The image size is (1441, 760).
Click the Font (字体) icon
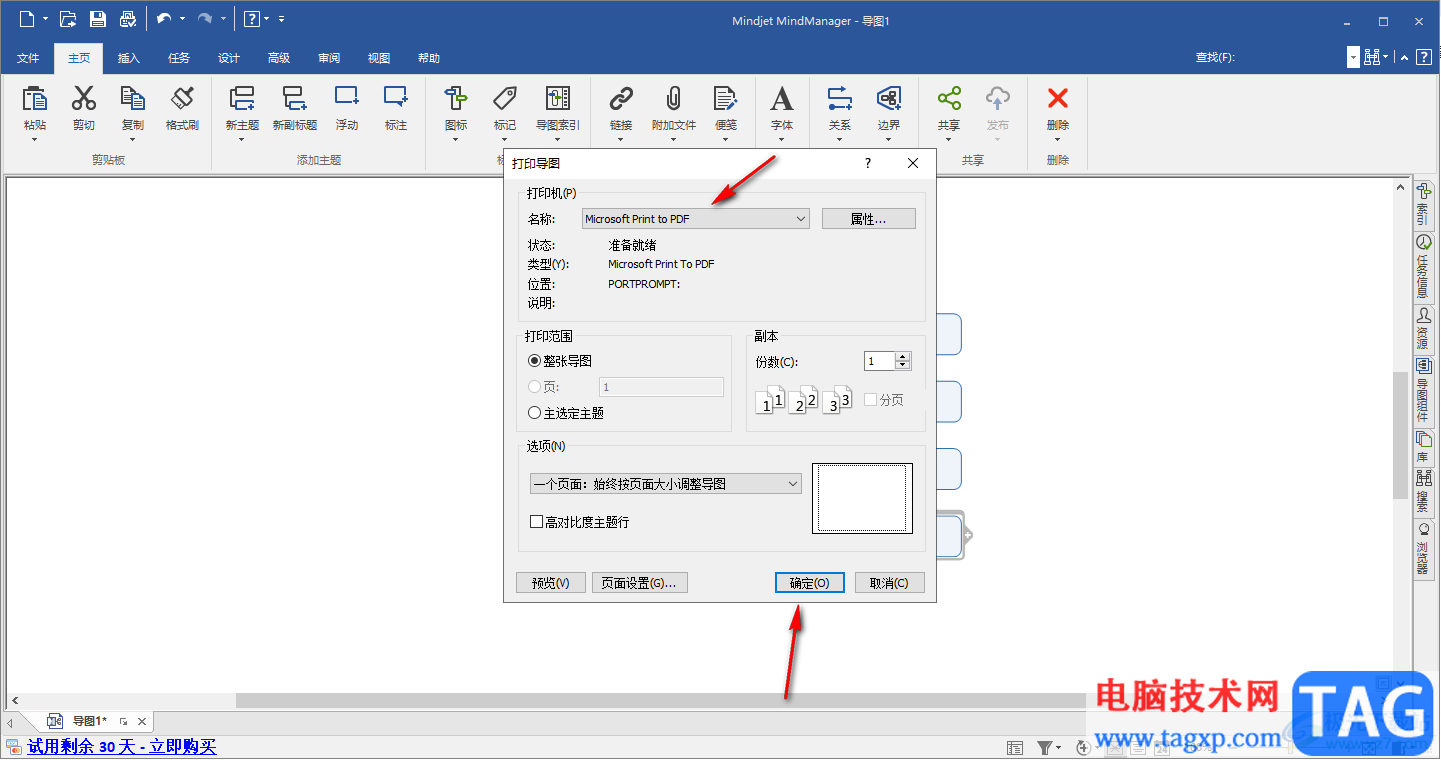click(782, 99)
